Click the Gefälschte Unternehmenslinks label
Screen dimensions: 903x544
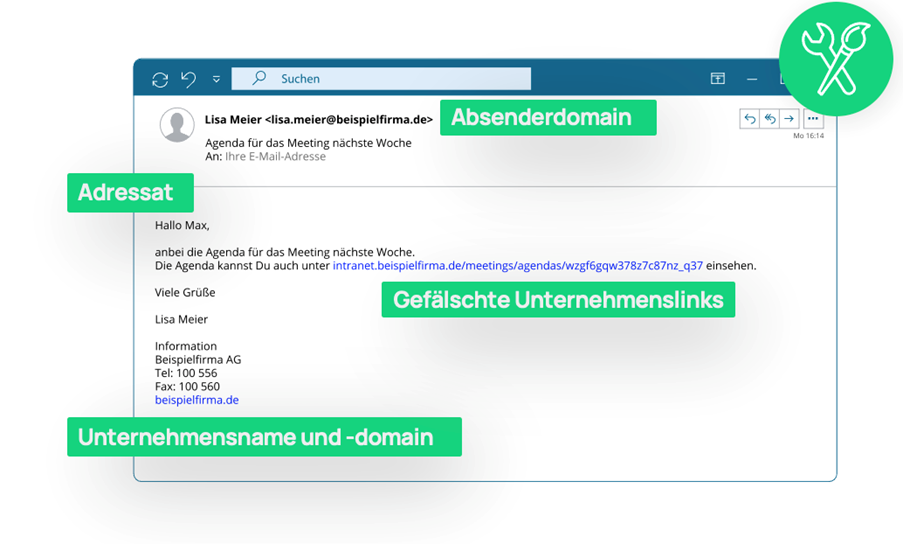[x=558, y=299]
